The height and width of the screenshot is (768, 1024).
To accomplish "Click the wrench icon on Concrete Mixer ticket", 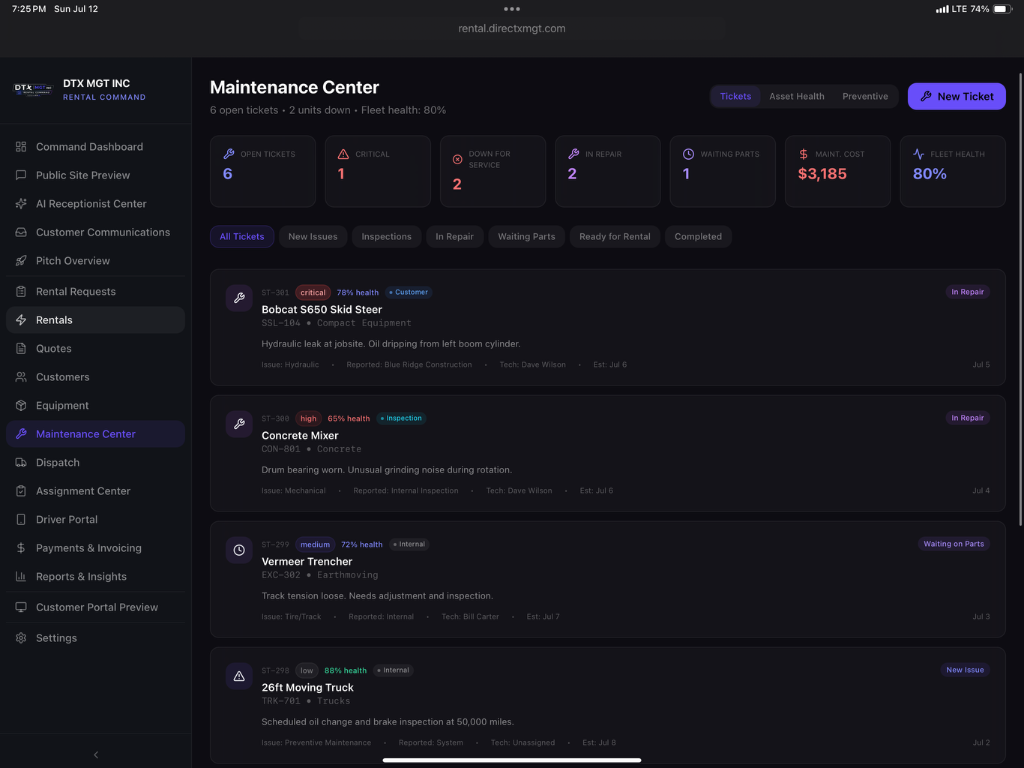I will tap(239, 424).
